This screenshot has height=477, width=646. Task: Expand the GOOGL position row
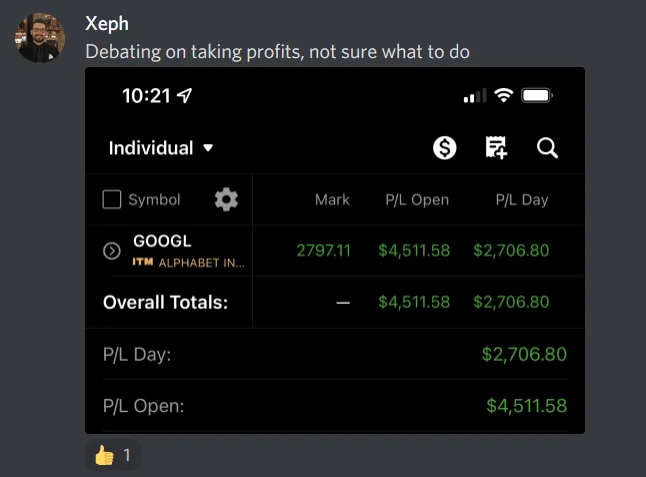(112, 251)
